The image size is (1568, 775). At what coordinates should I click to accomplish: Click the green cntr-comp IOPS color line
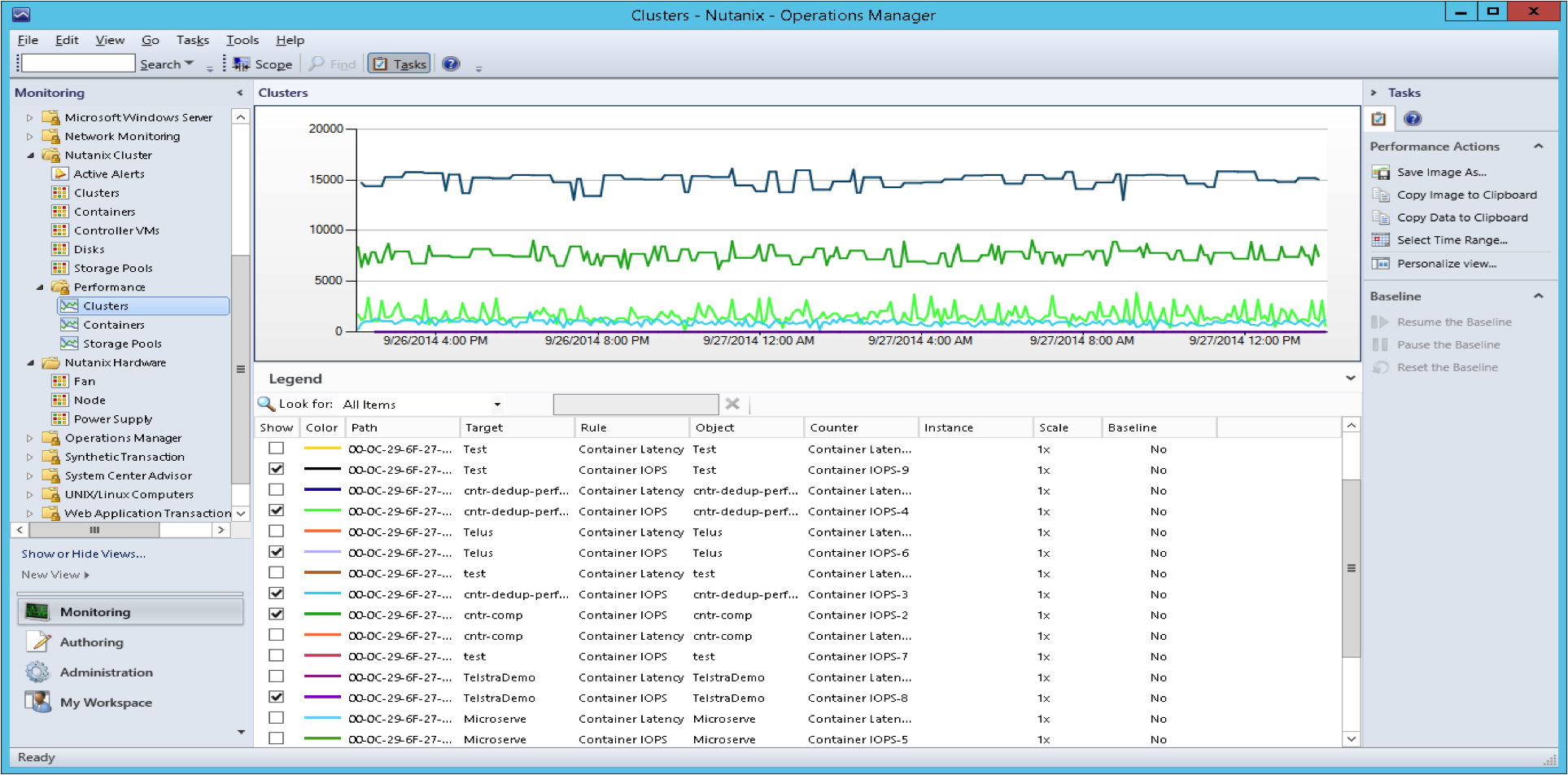click(x=321, y=615)
